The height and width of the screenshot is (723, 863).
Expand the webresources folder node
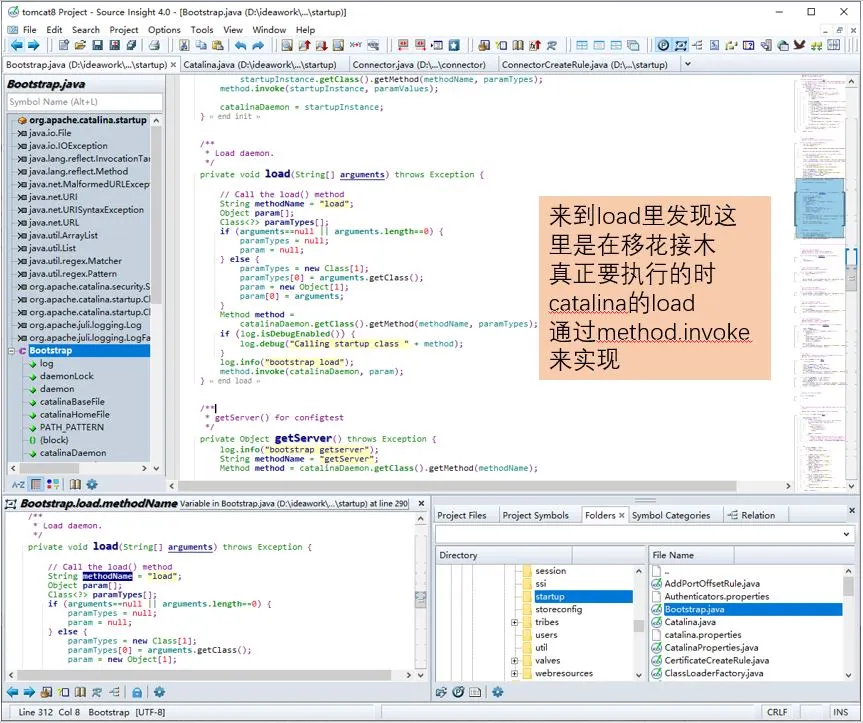514,673
